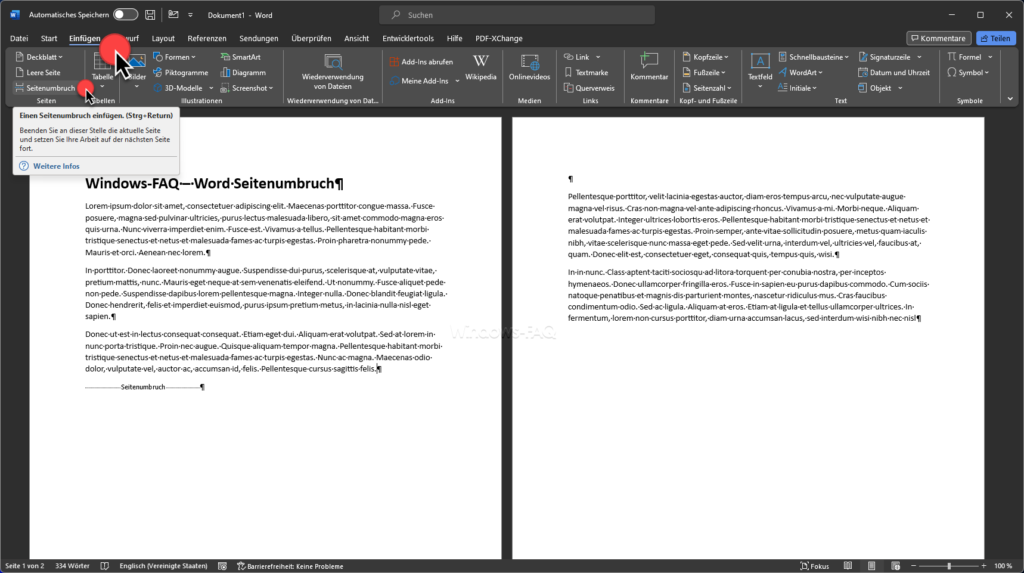This screenshot has height=573, width=1024.
Task: Open the Überprüfen tab
Action: [312, 39]
